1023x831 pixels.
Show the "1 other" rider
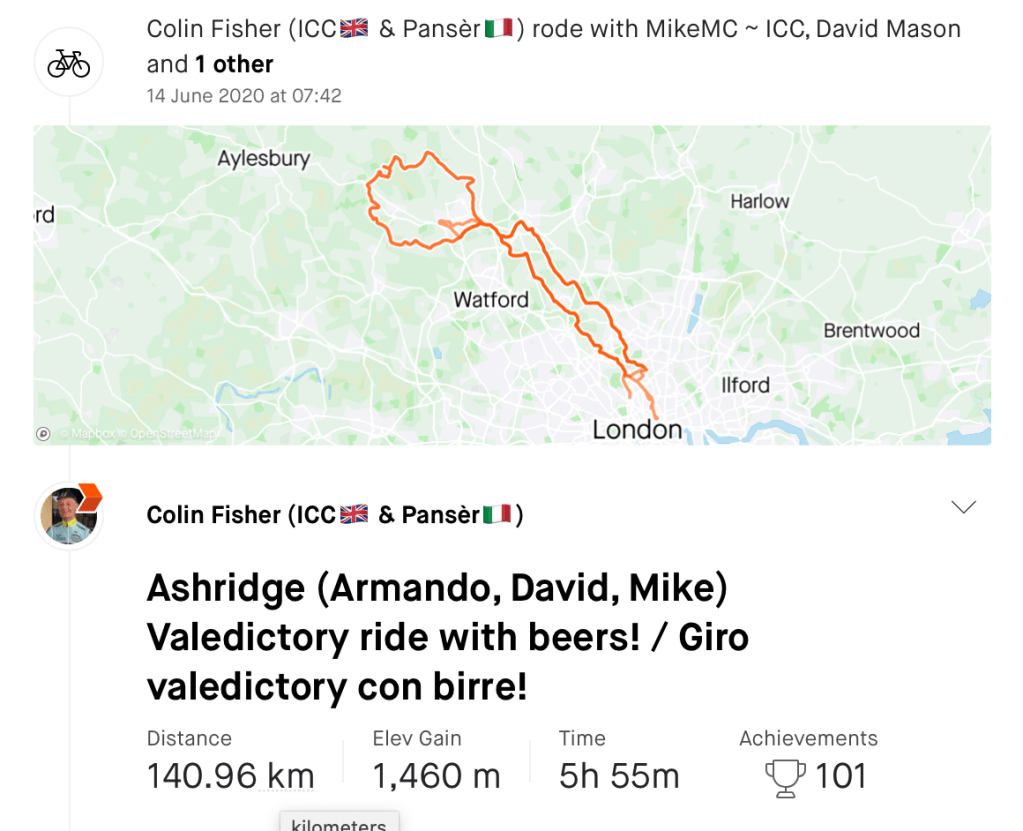pos(234,64)
